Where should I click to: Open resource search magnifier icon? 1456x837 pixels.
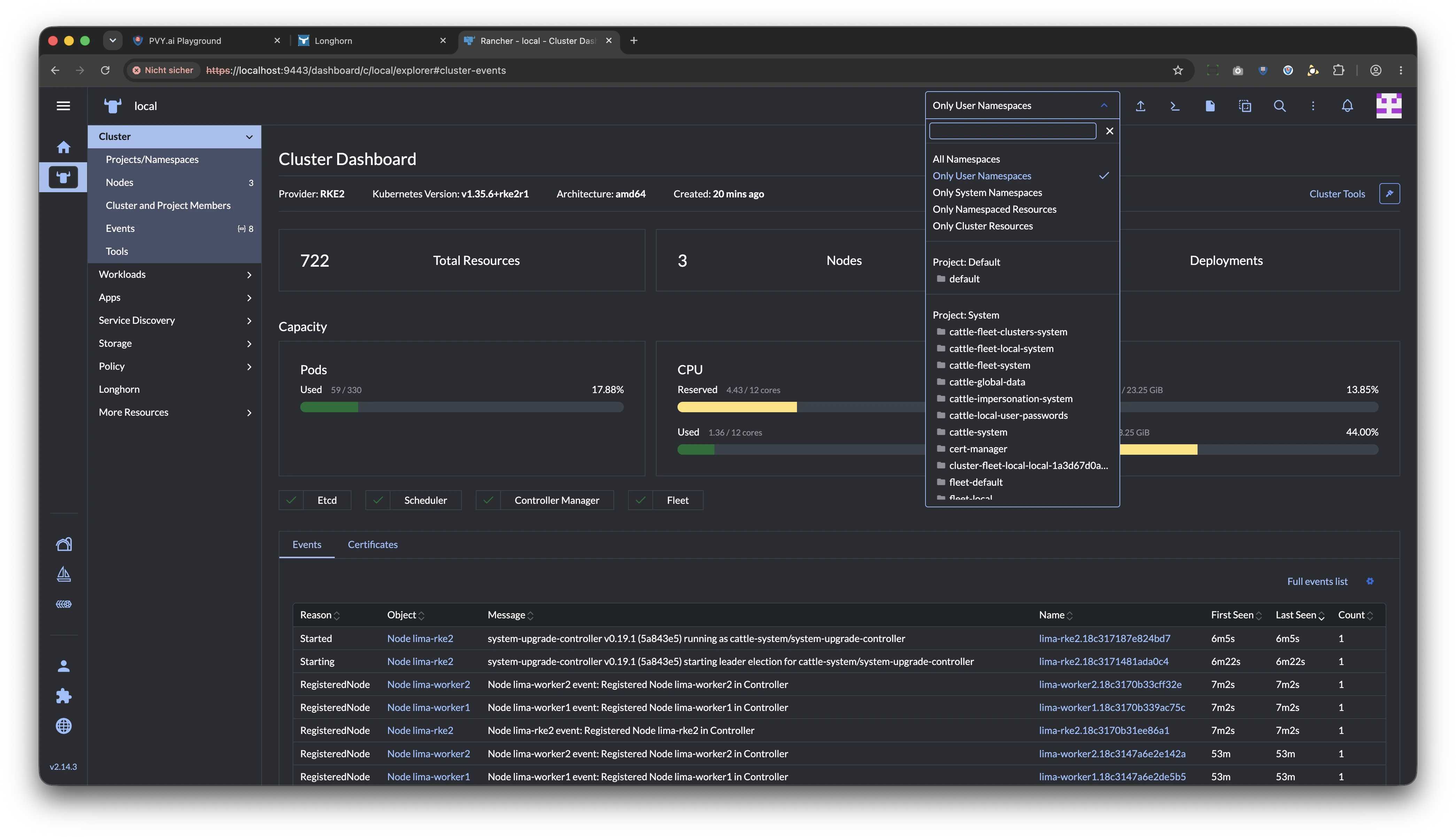(1279, 106)
